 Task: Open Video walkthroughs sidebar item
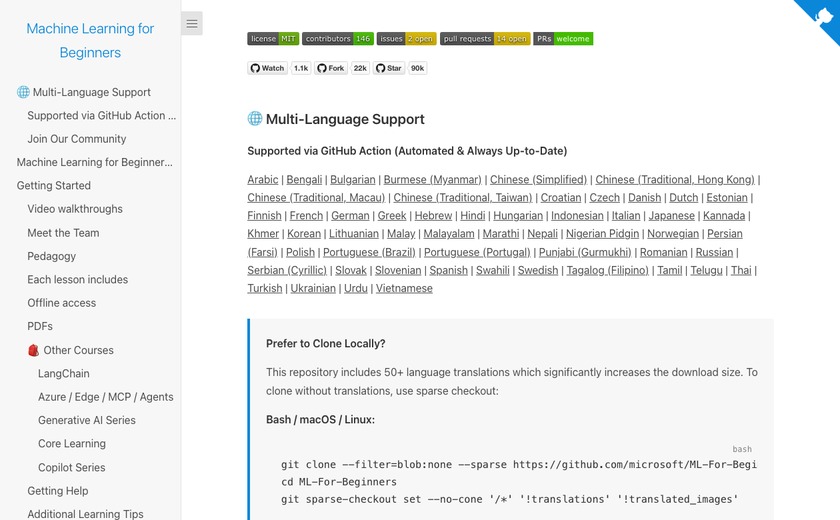click(x=75, y=209)
